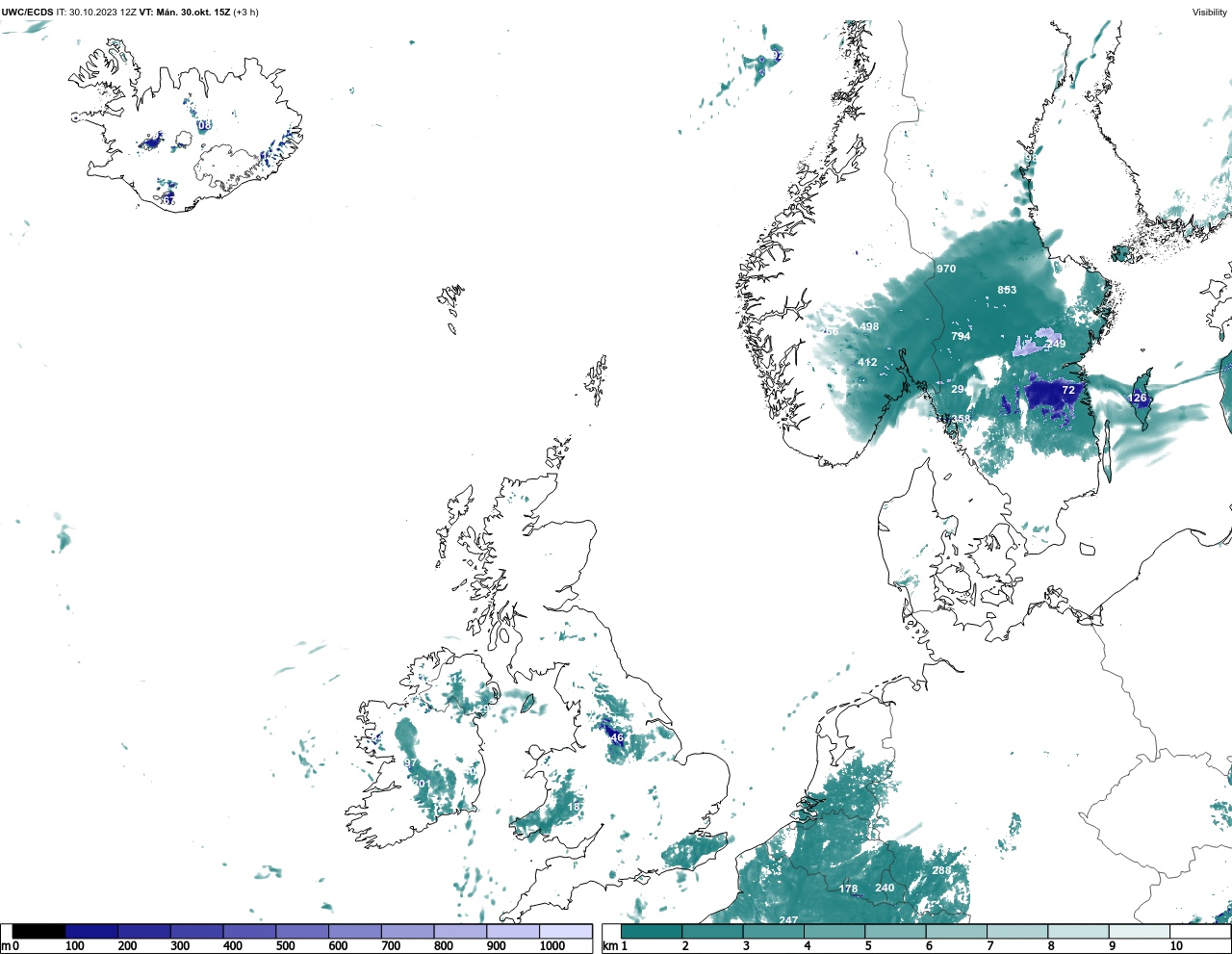Click the '498' value over southern Norway

[869, 326]
